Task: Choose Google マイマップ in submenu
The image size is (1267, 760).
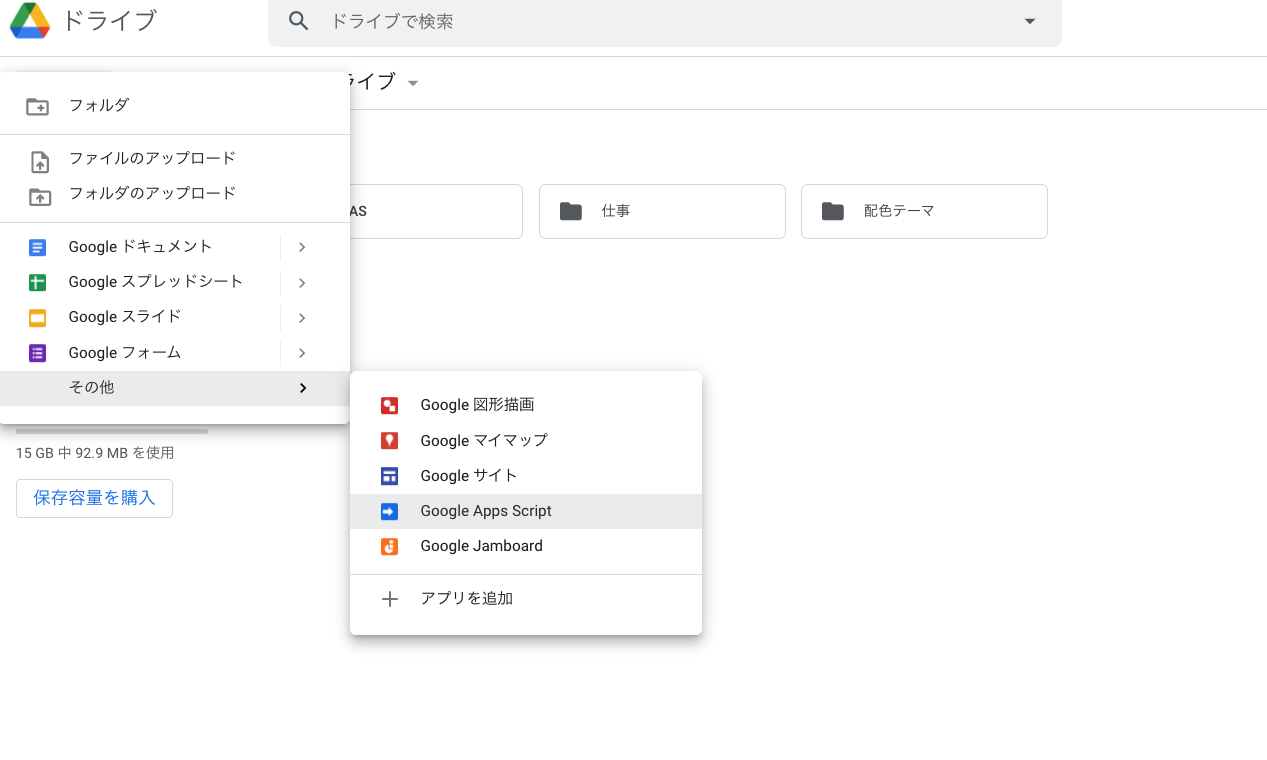Action: click(x=526, y=441)
